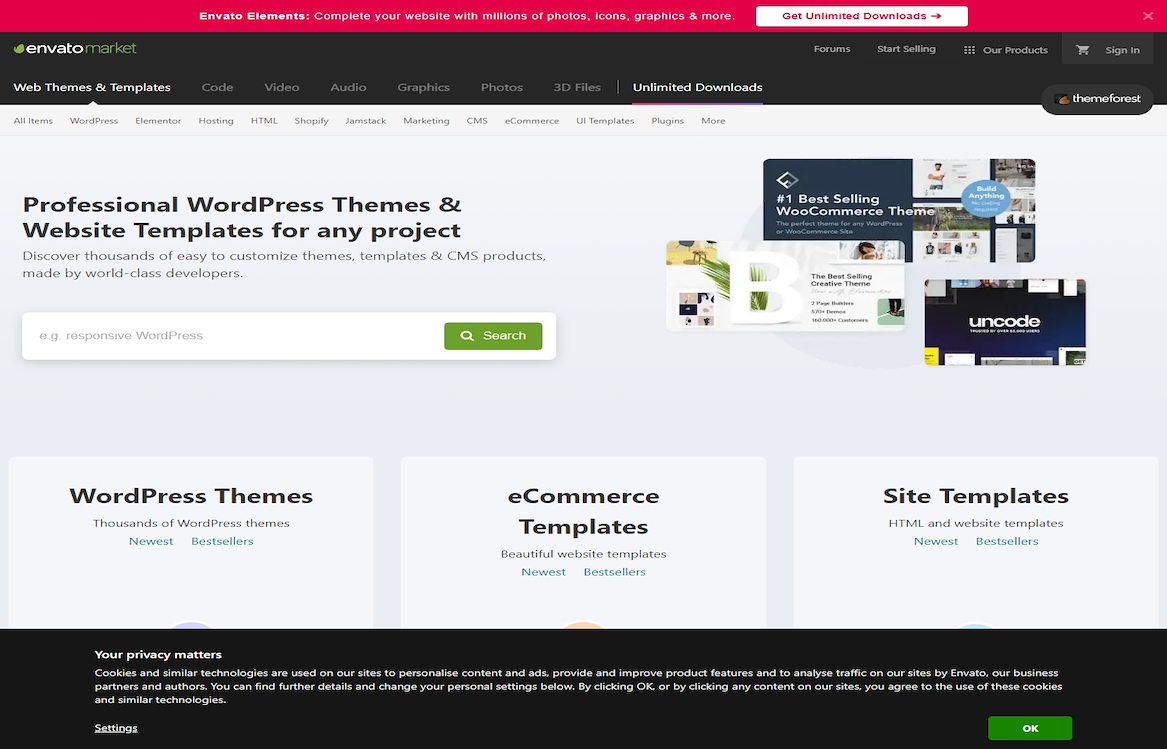View Newest eCommerce Templates
Viewport: 1167px width, 749px height.
[543, 572]
